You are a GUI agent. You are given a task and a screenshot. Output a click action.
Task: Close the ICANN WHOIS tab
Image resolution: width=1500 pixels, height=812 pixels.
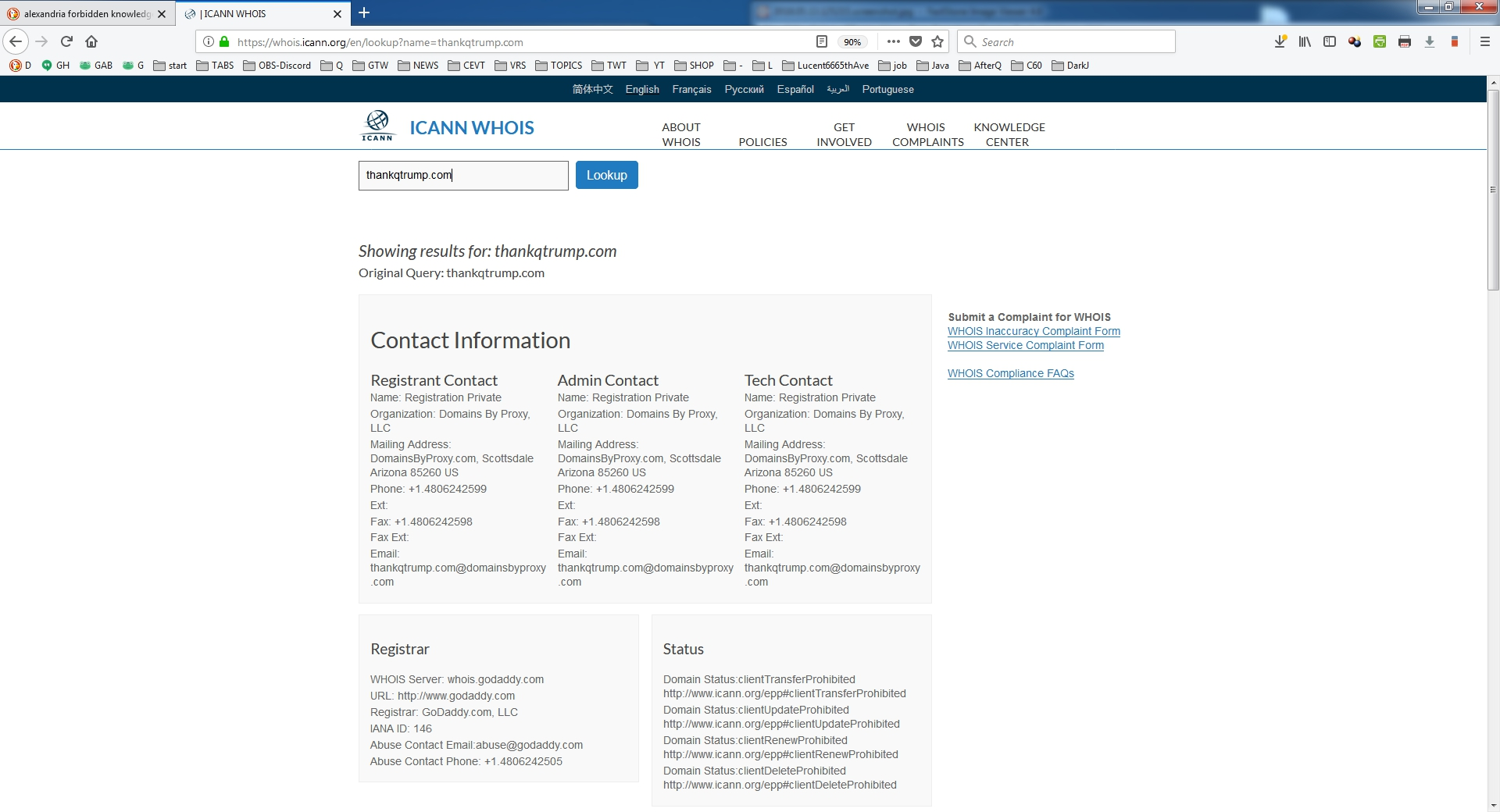tap(337, 14)
